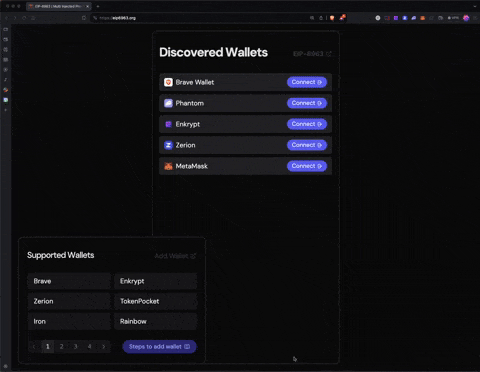Close the EIP-6963 tab
The image size is (480, 372).
[x=87, y=6]
